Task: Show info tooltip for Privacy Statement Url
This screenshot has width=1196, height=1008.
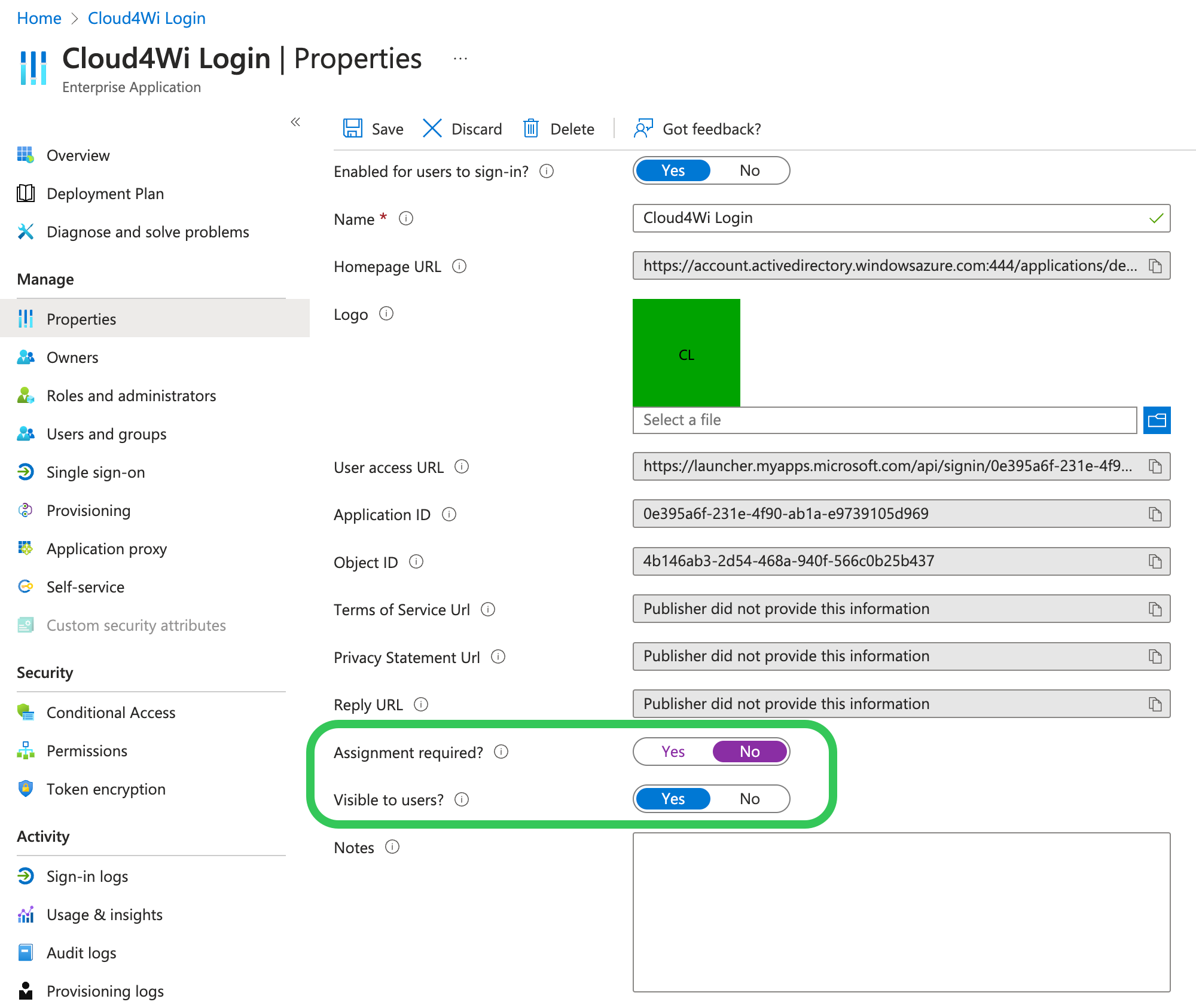Action: click(498, 657)
